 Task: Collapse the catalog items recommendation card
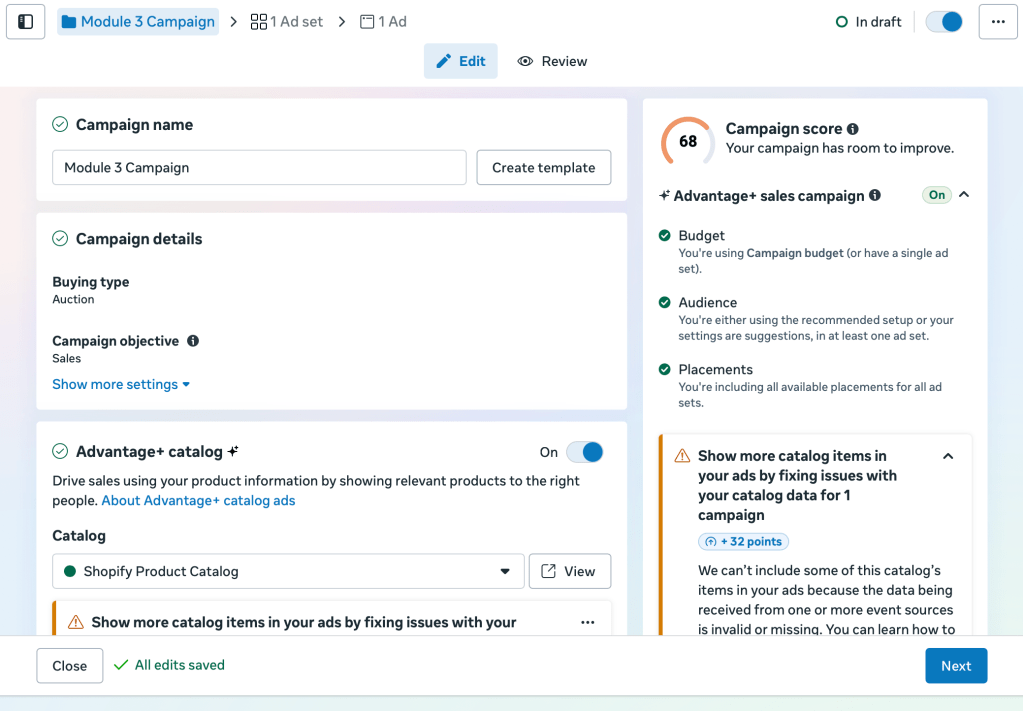tap(948, 456)
